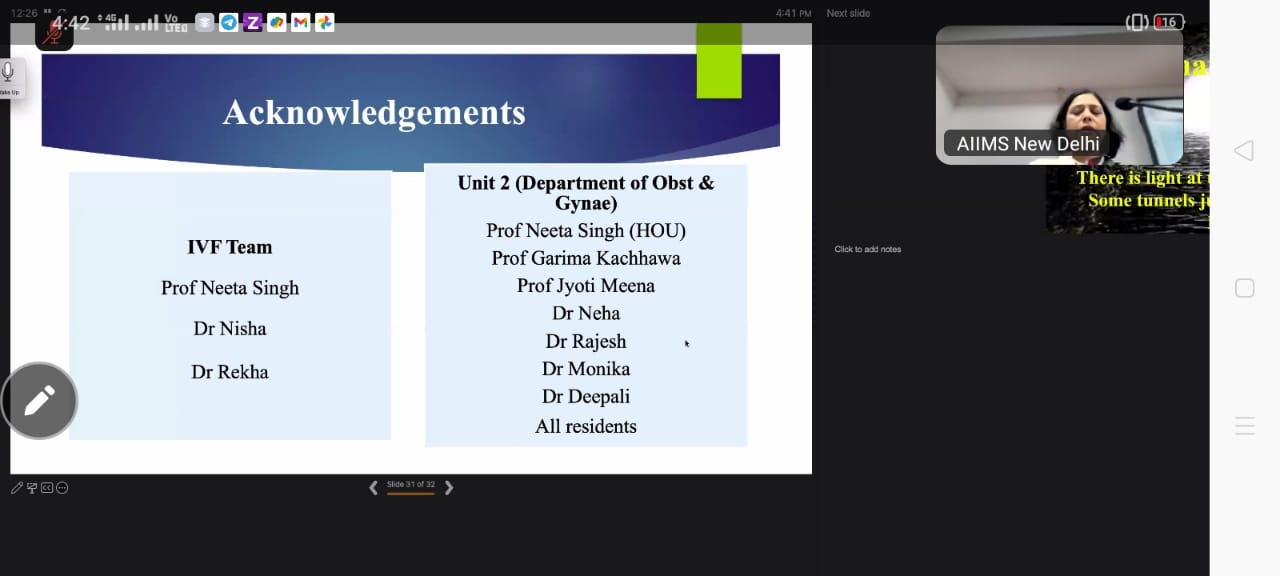Screen dimensions: 1280x576
Task: Open the Gmail notification icon
Action: click(300, 22)
